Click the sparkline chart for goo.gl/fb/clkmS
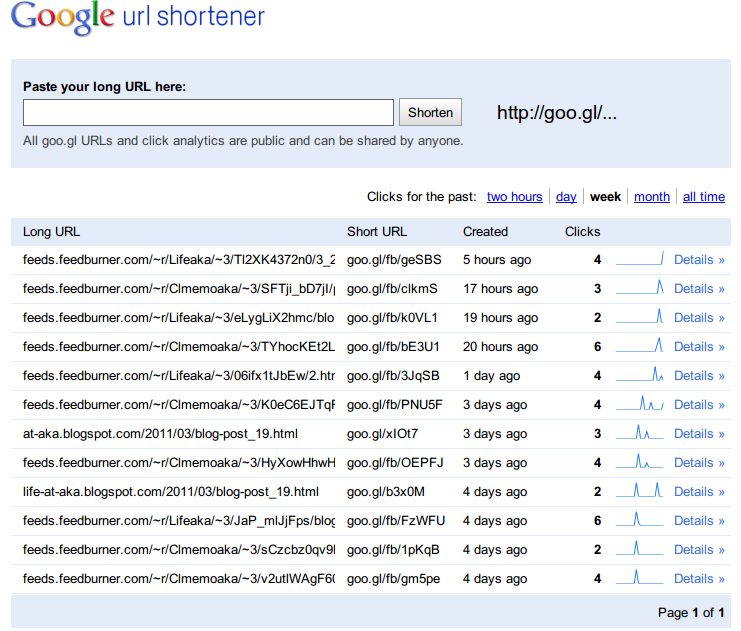 coord(639,287)
